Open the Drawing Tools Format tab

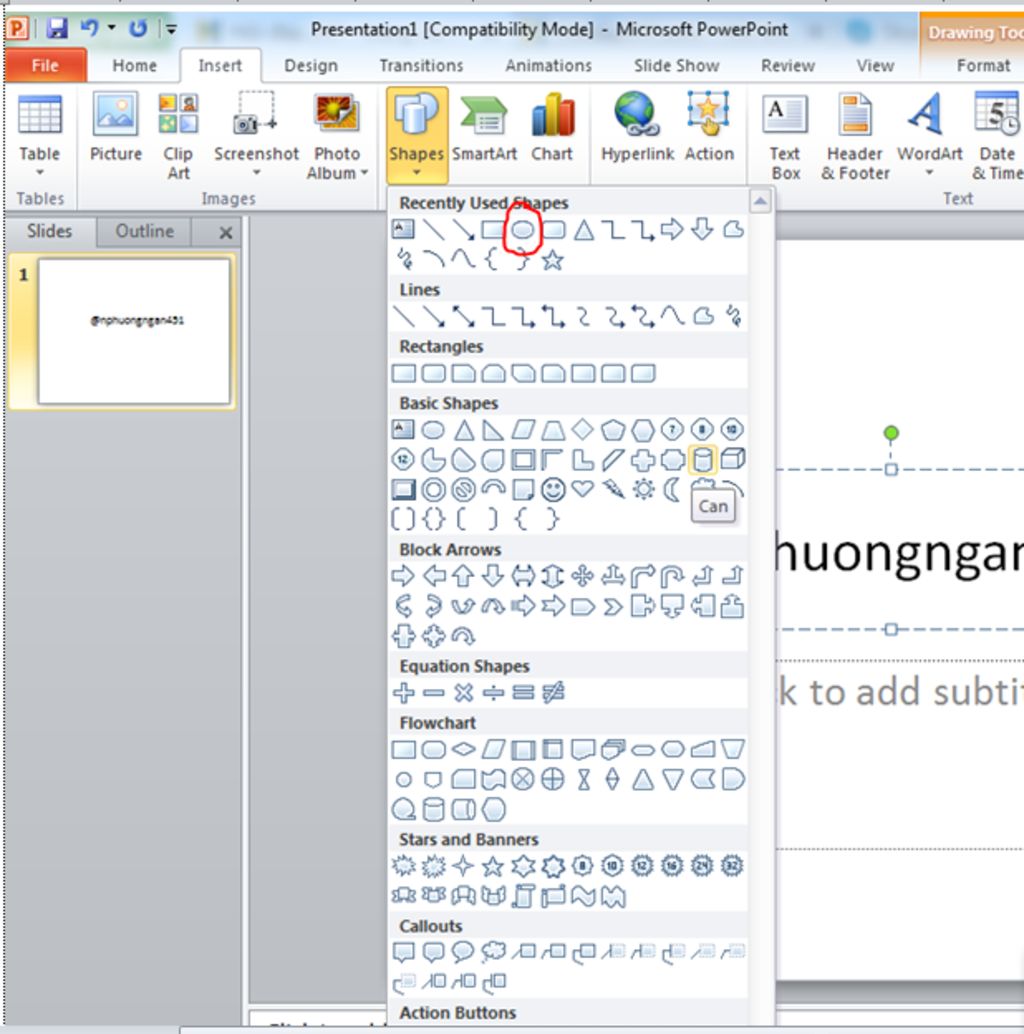pos(983,65)
